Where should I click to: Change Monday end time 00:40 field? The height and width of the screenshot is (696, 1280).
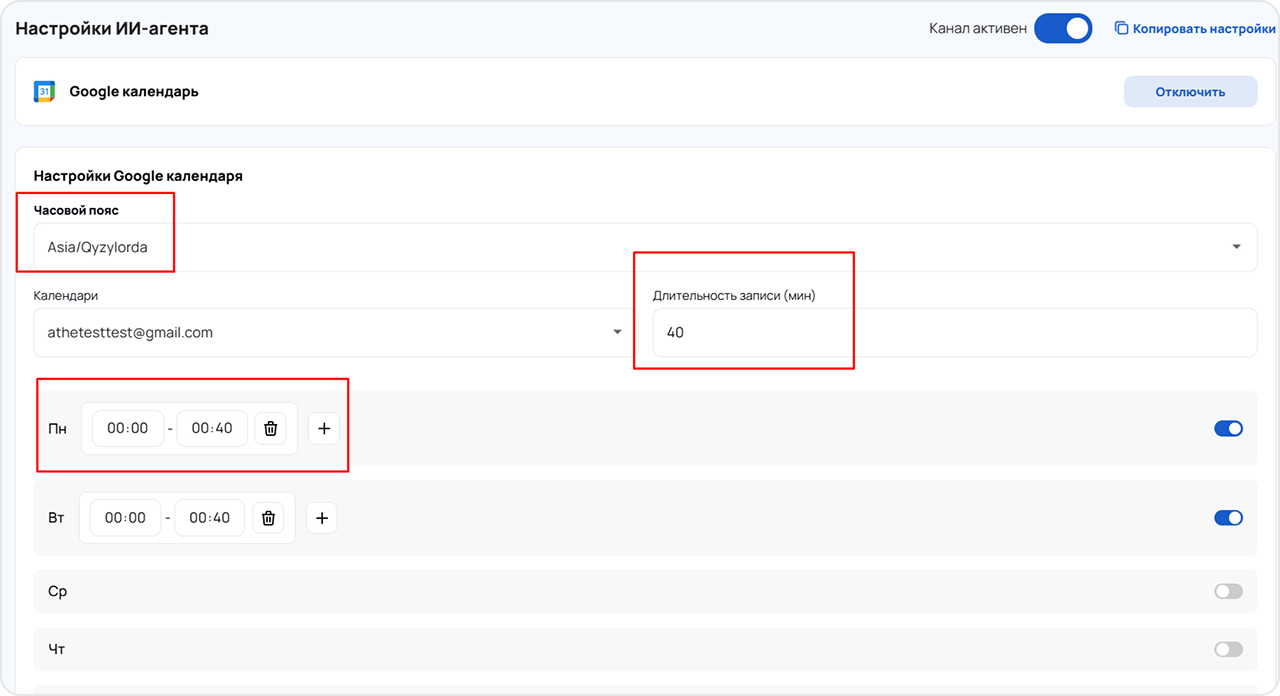point(212,429)
